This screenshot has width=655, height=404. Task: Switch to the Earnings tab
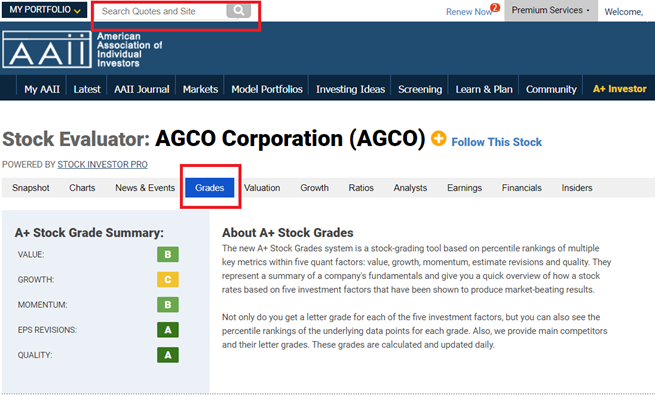click(464, 188)
